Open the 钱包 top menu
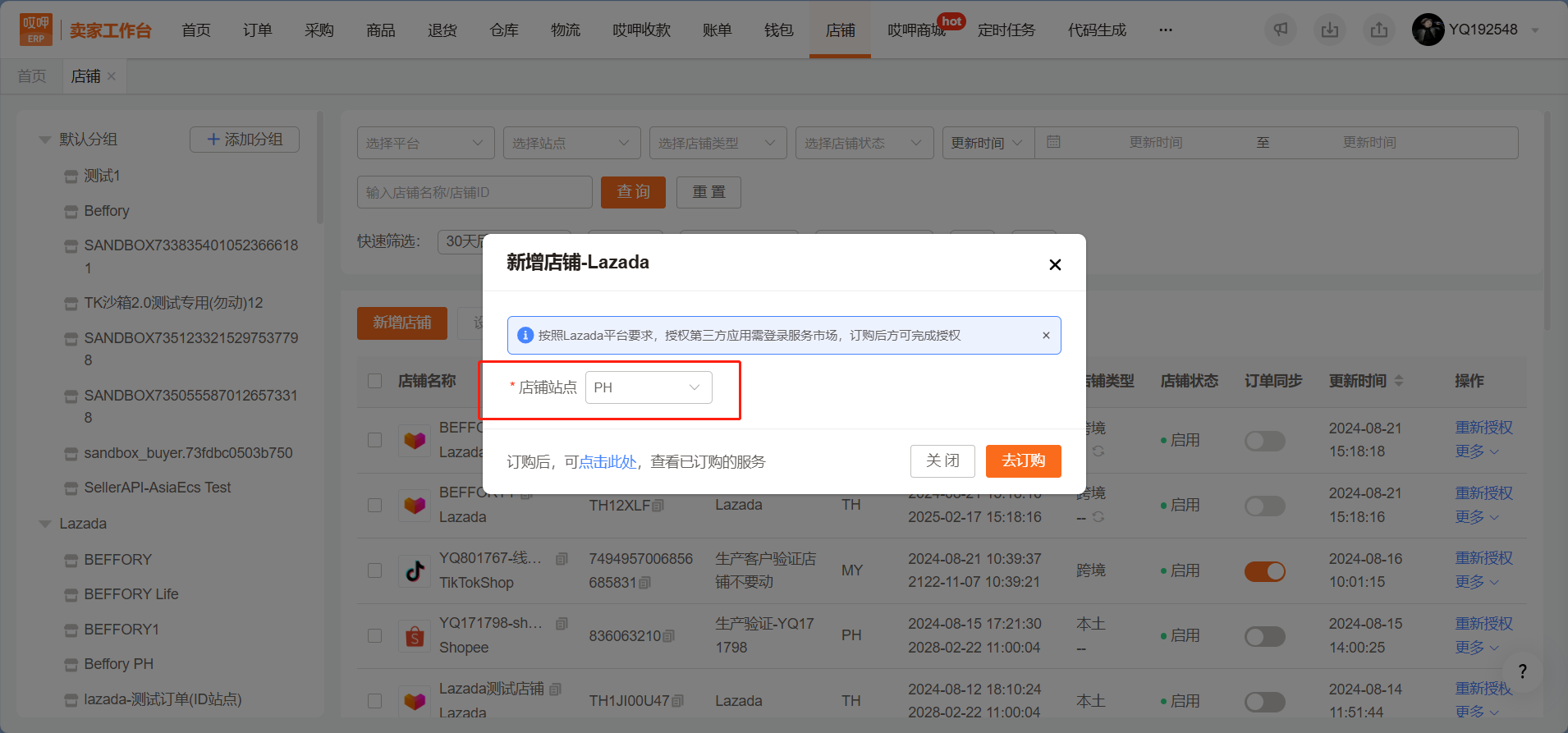 779,30
